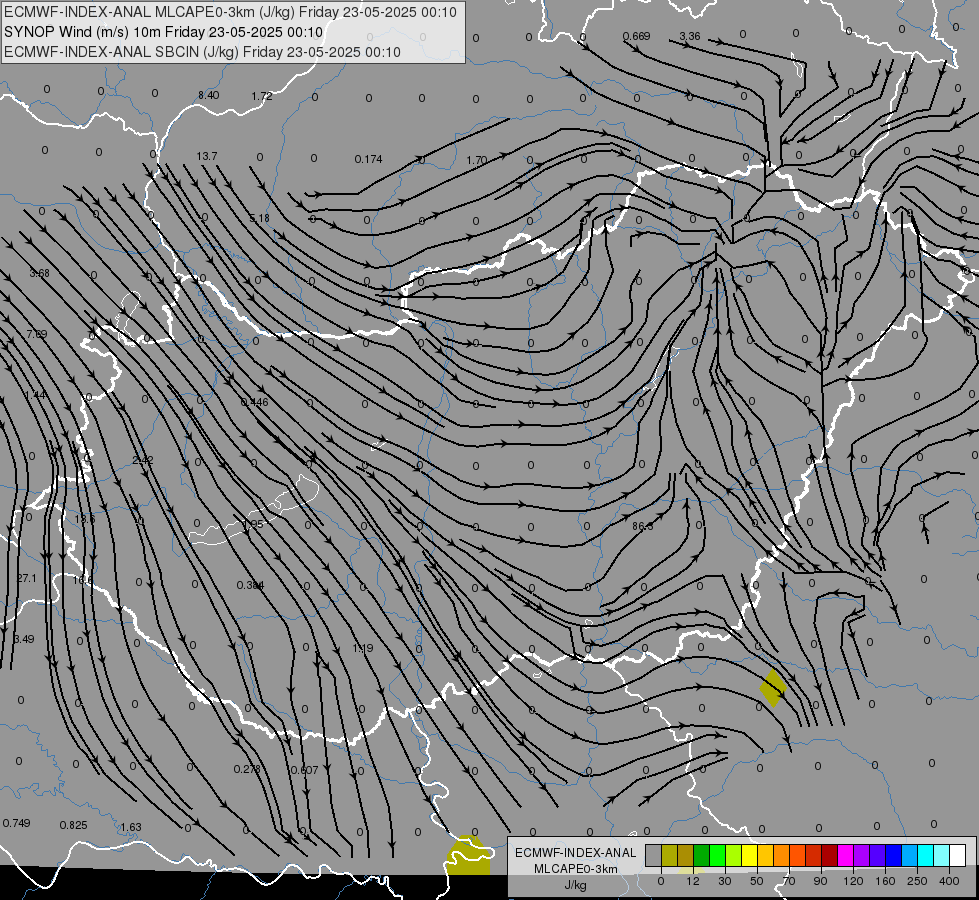This screenshot has width=979, height=900.
Task: Choose the dark green legend swatch
Action: 702,856
